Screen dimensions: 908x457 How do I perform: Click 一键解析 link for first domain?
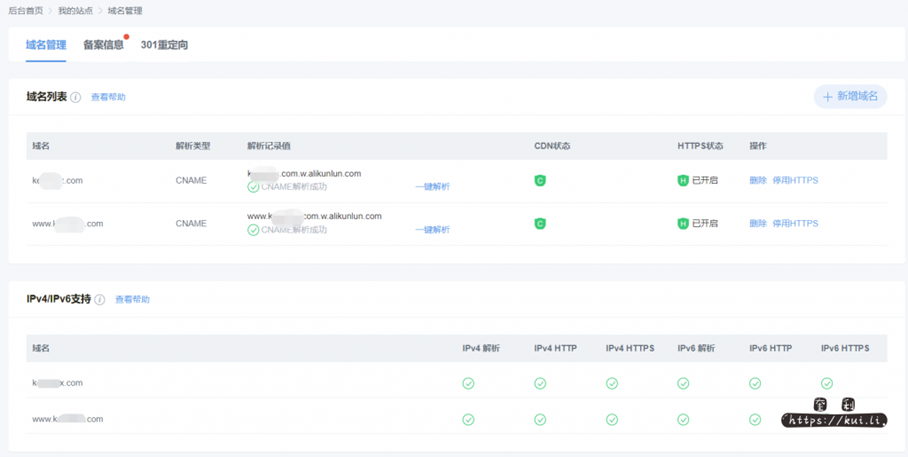coord(432,187)
